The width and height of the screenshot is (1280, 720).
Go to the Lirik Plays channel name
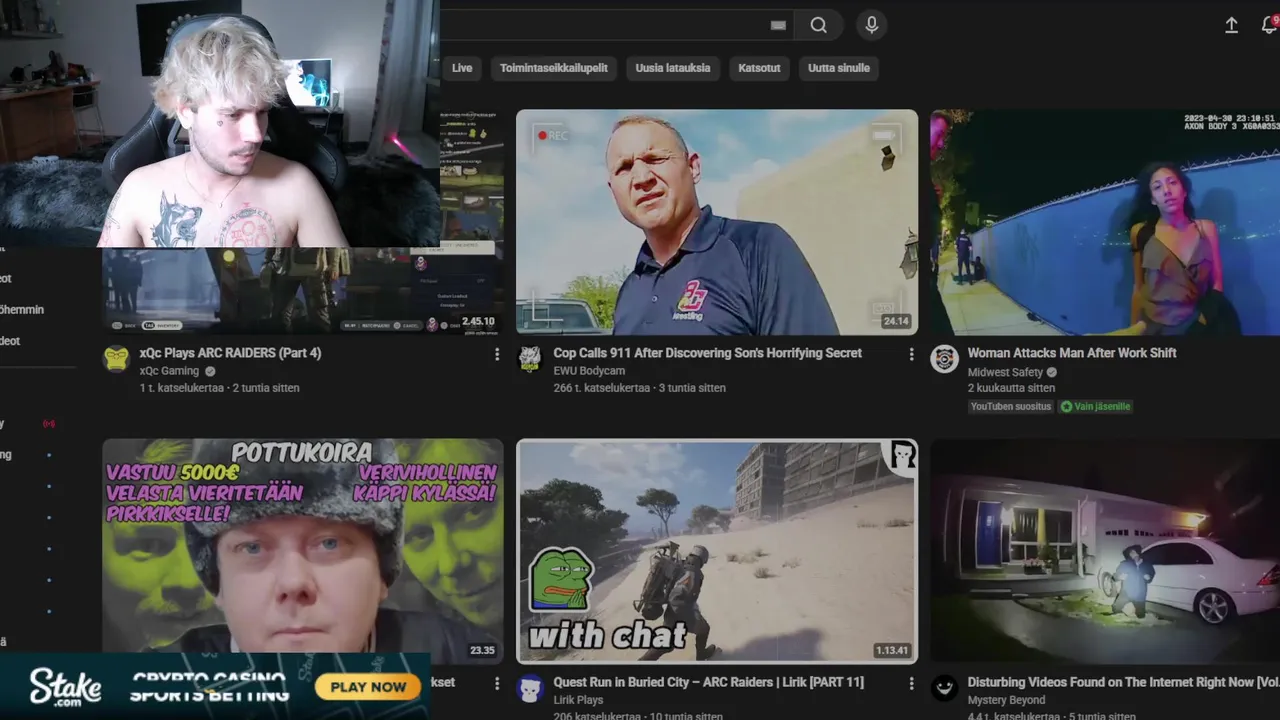(x=579, y=700)
